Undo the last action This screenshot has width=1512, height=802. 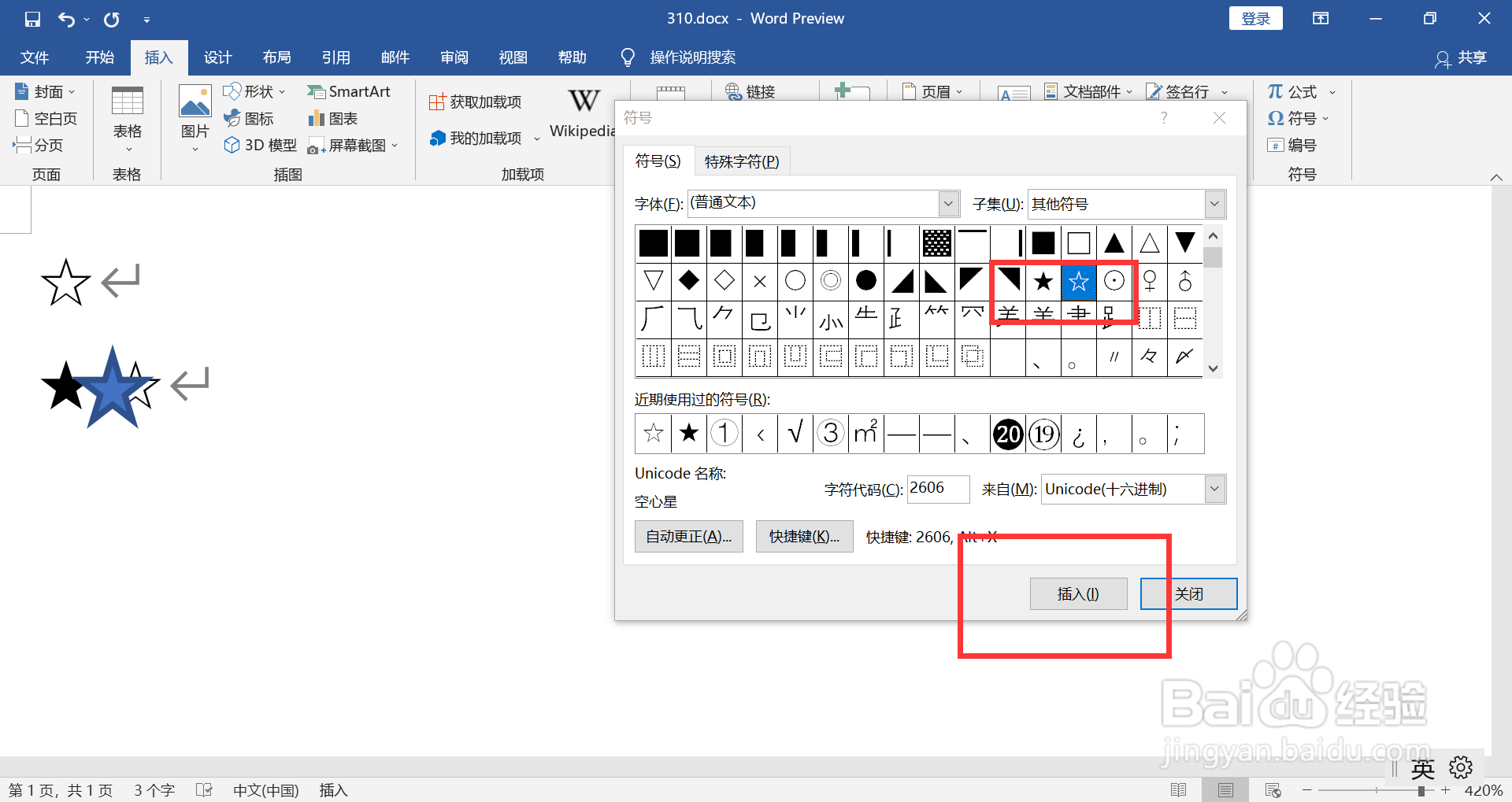pos(66,19)
